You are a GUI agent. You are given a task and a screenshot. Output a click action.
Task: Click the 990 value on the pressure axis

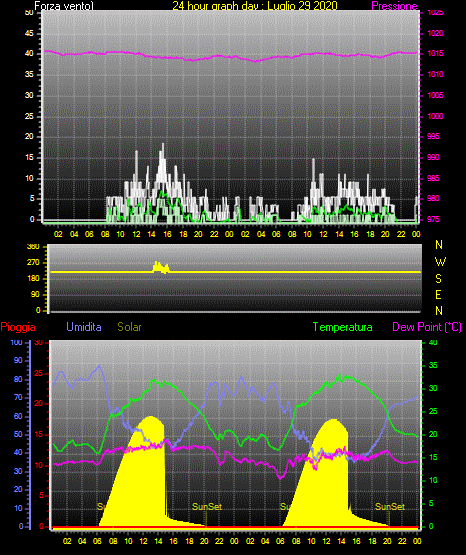coord(433,157)
